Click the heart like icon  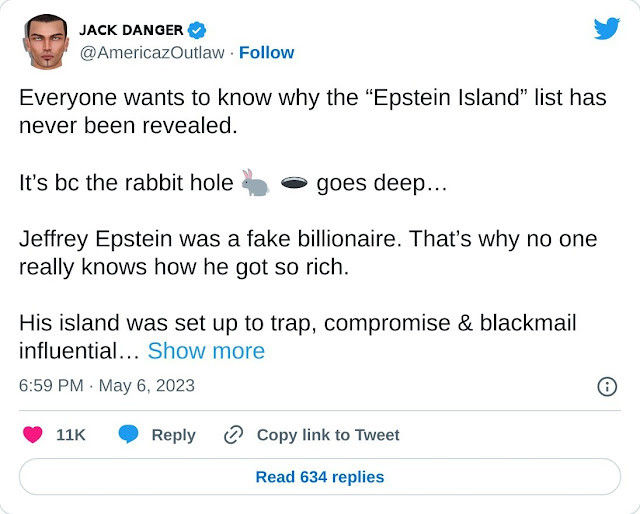(33, 435)
